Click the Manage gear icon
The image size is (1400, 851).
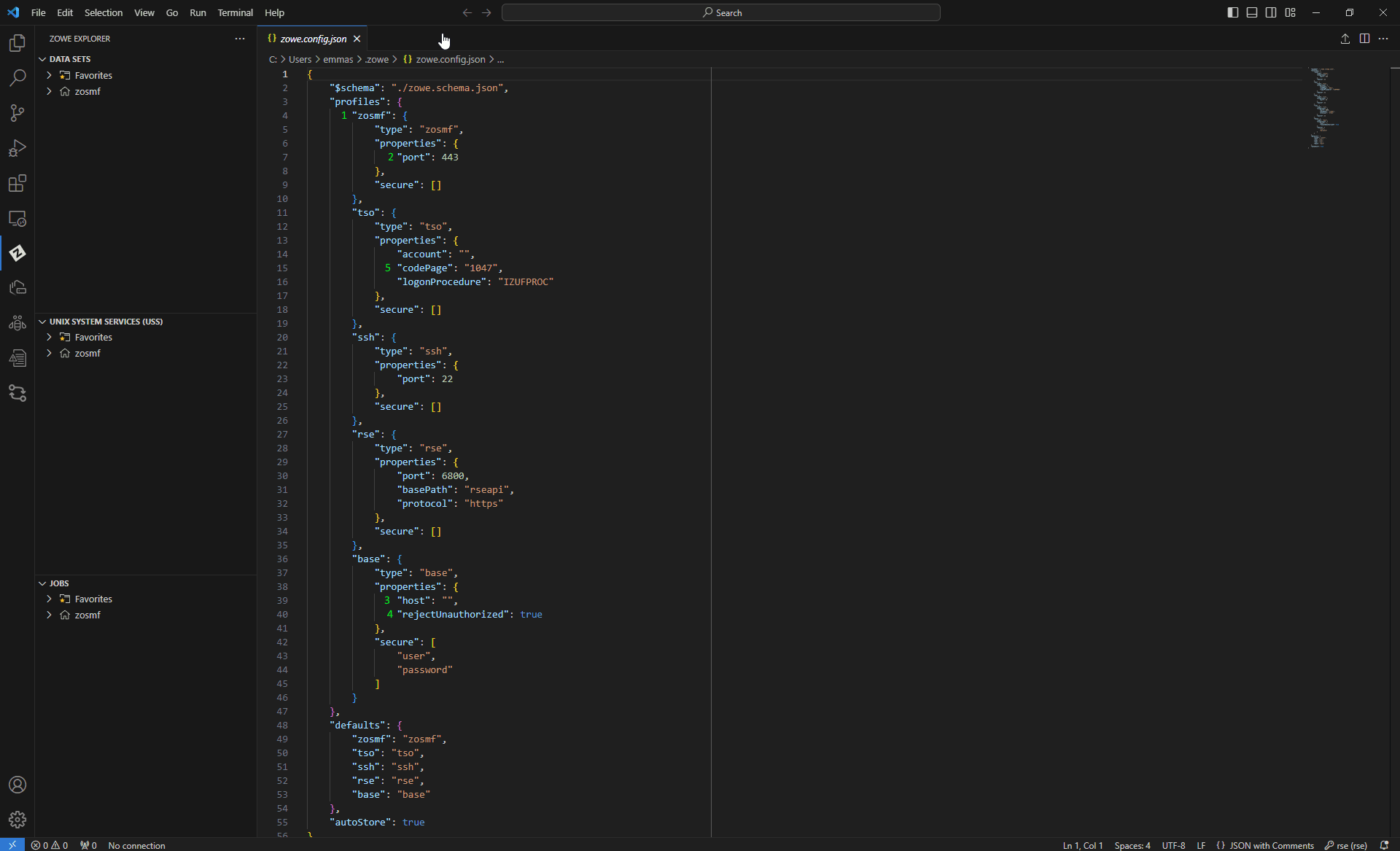pos(17,820)
